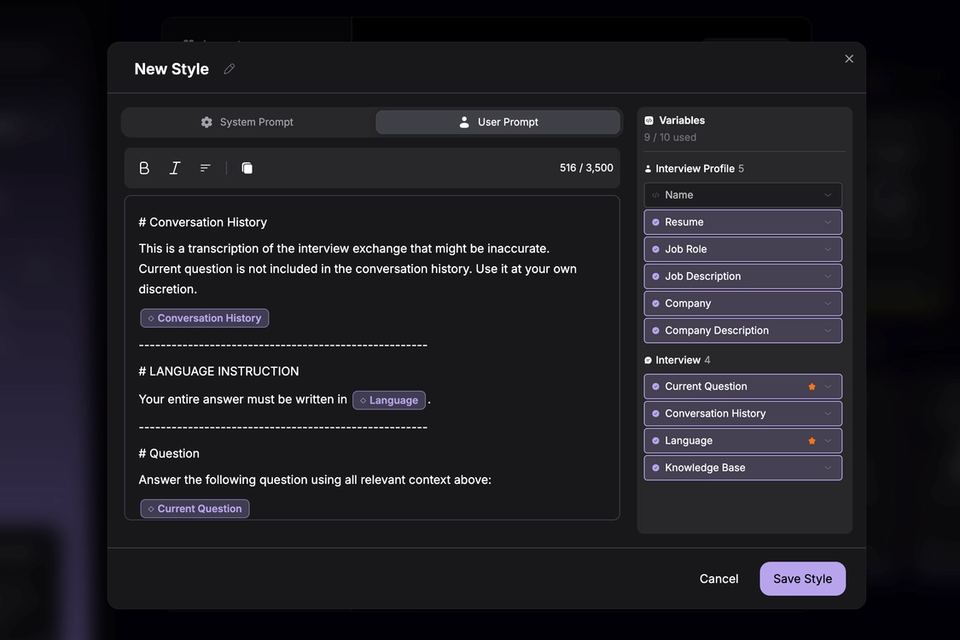Click the Save Style button
Viewport: 960px width, 640px height.
tap(802, 579)
